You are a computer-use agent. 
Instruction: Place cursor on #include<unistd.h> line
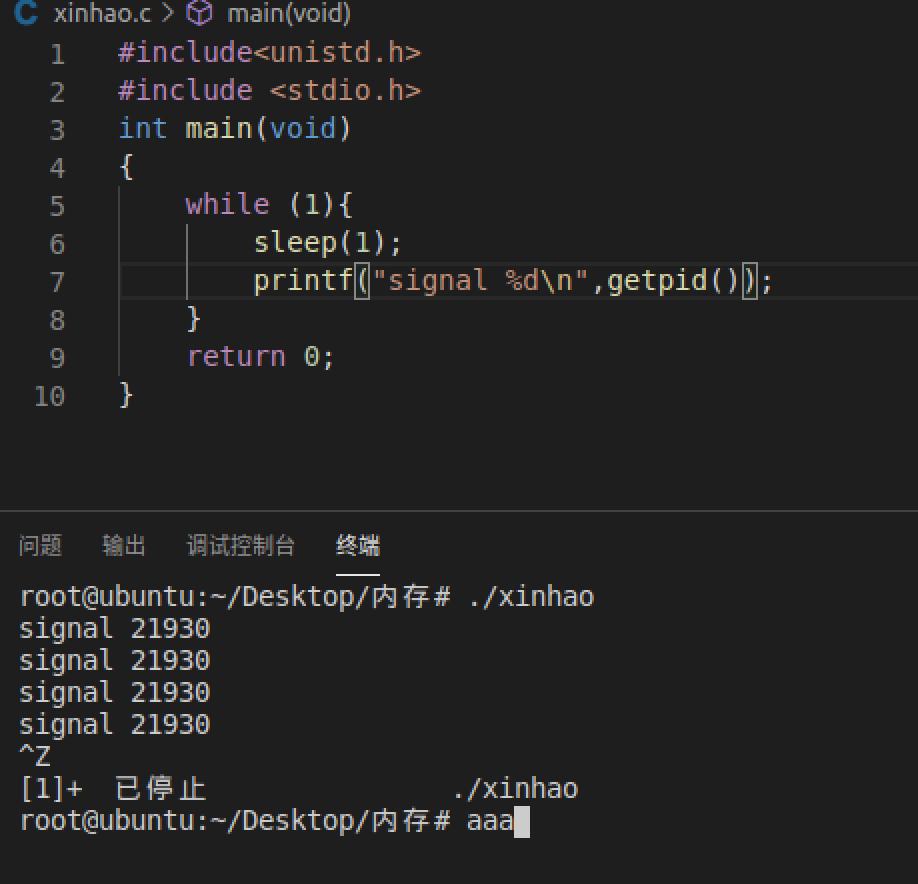[269, 53]
